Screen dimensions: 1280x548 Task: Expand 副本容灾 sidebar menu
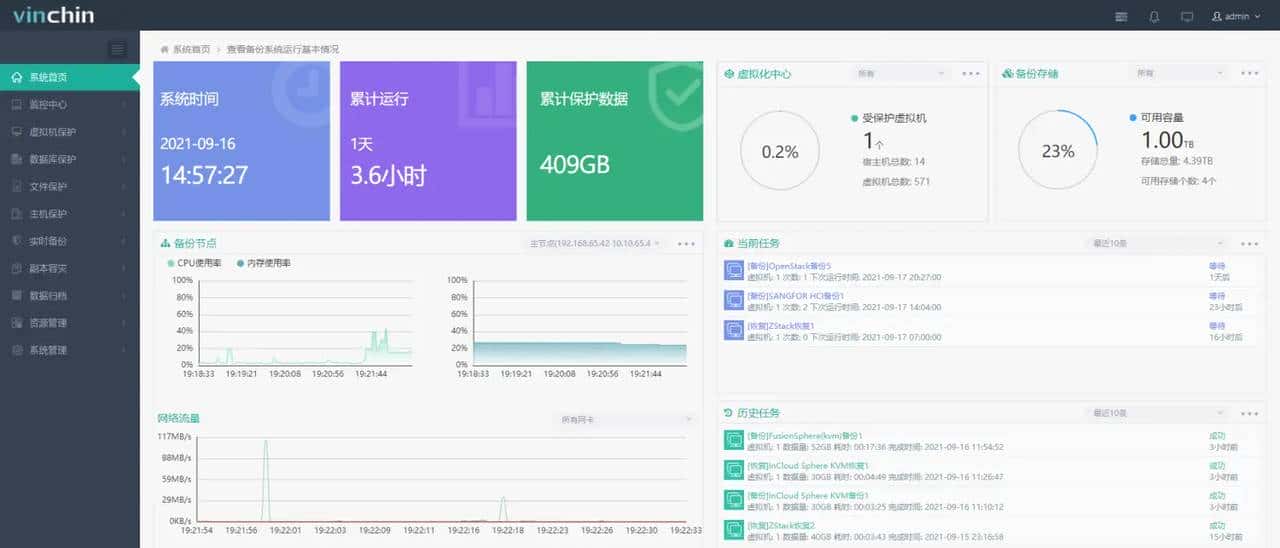point(70,268)
